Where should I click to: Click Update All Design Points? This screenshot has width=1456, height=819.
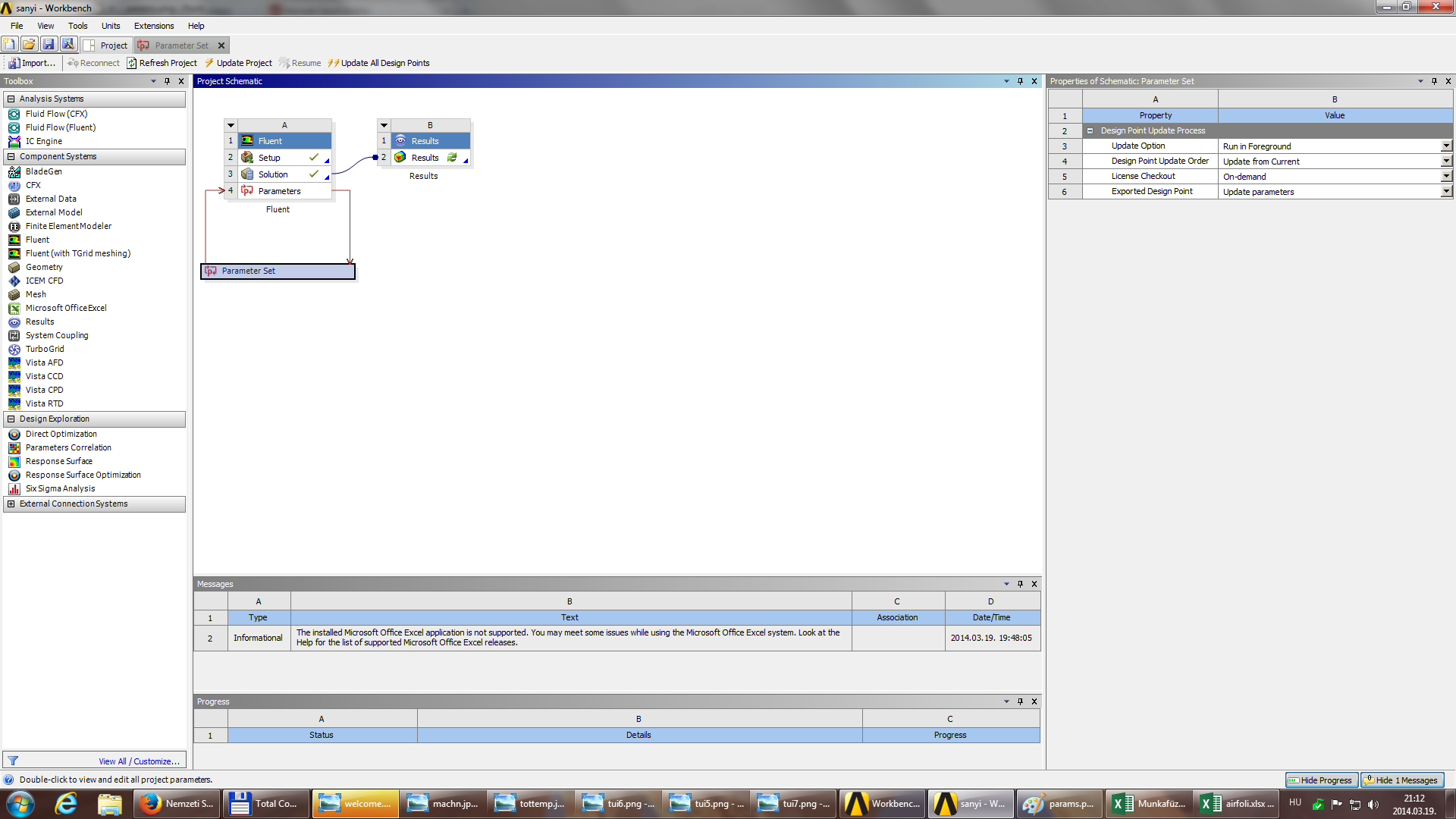(378, 63)
